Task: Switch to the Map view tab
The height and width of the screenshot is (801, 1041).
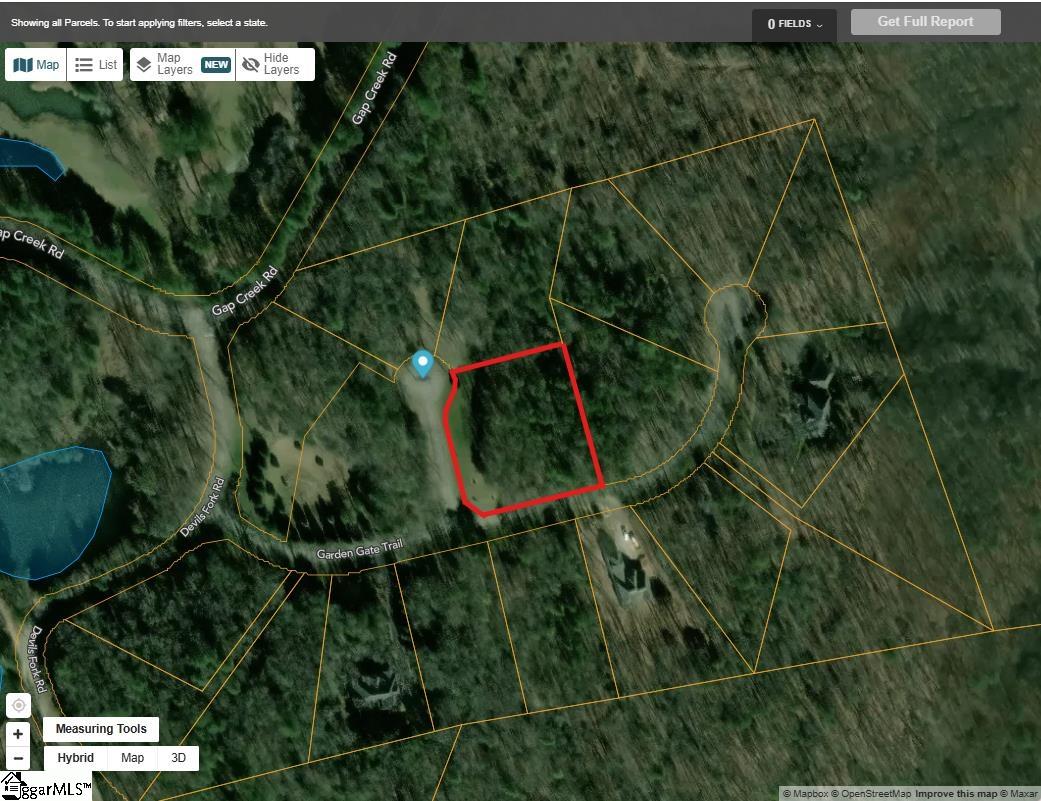Action: point(36,64)
